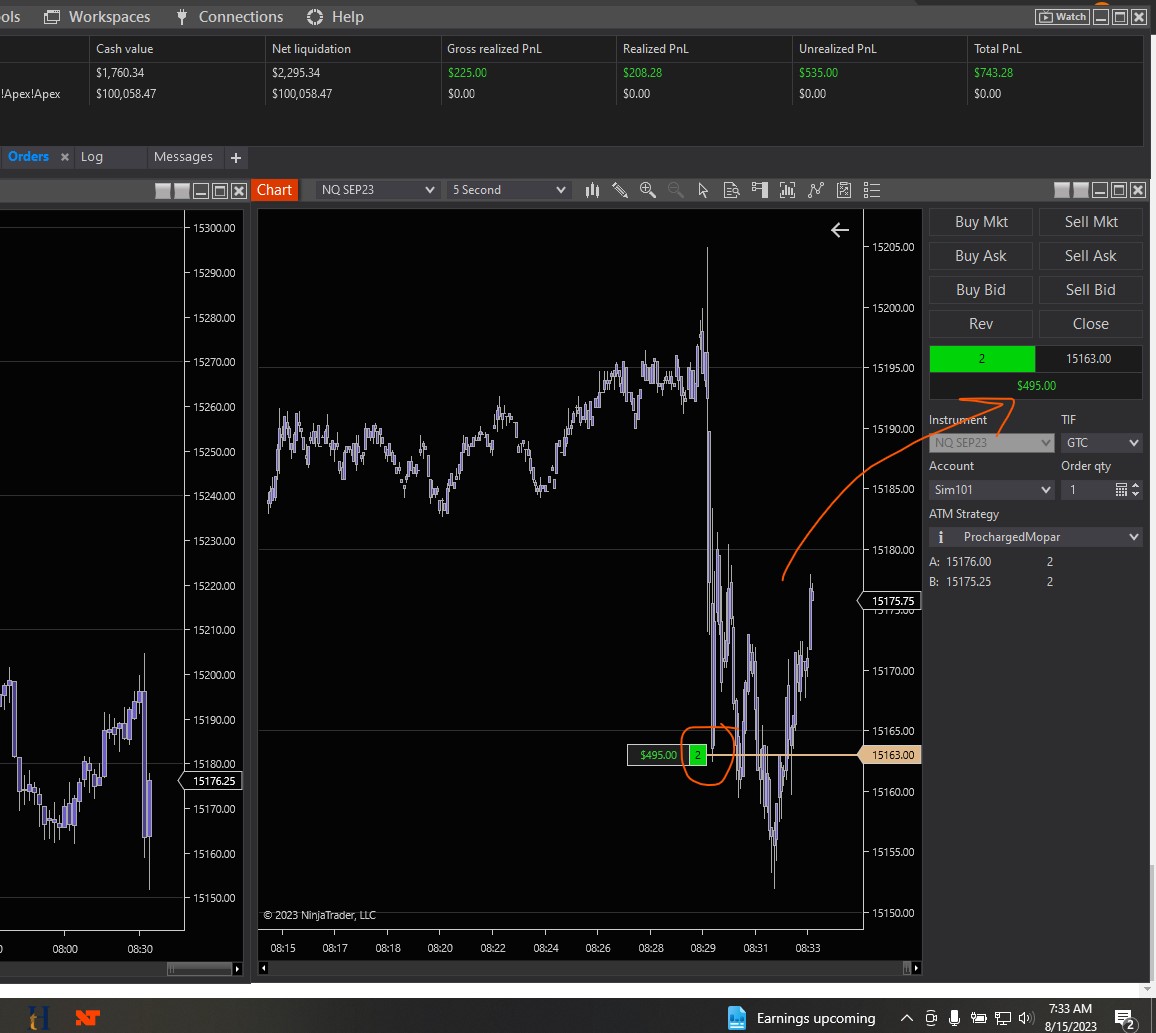Open the chart Properties list icon

(x=871, y=190)
